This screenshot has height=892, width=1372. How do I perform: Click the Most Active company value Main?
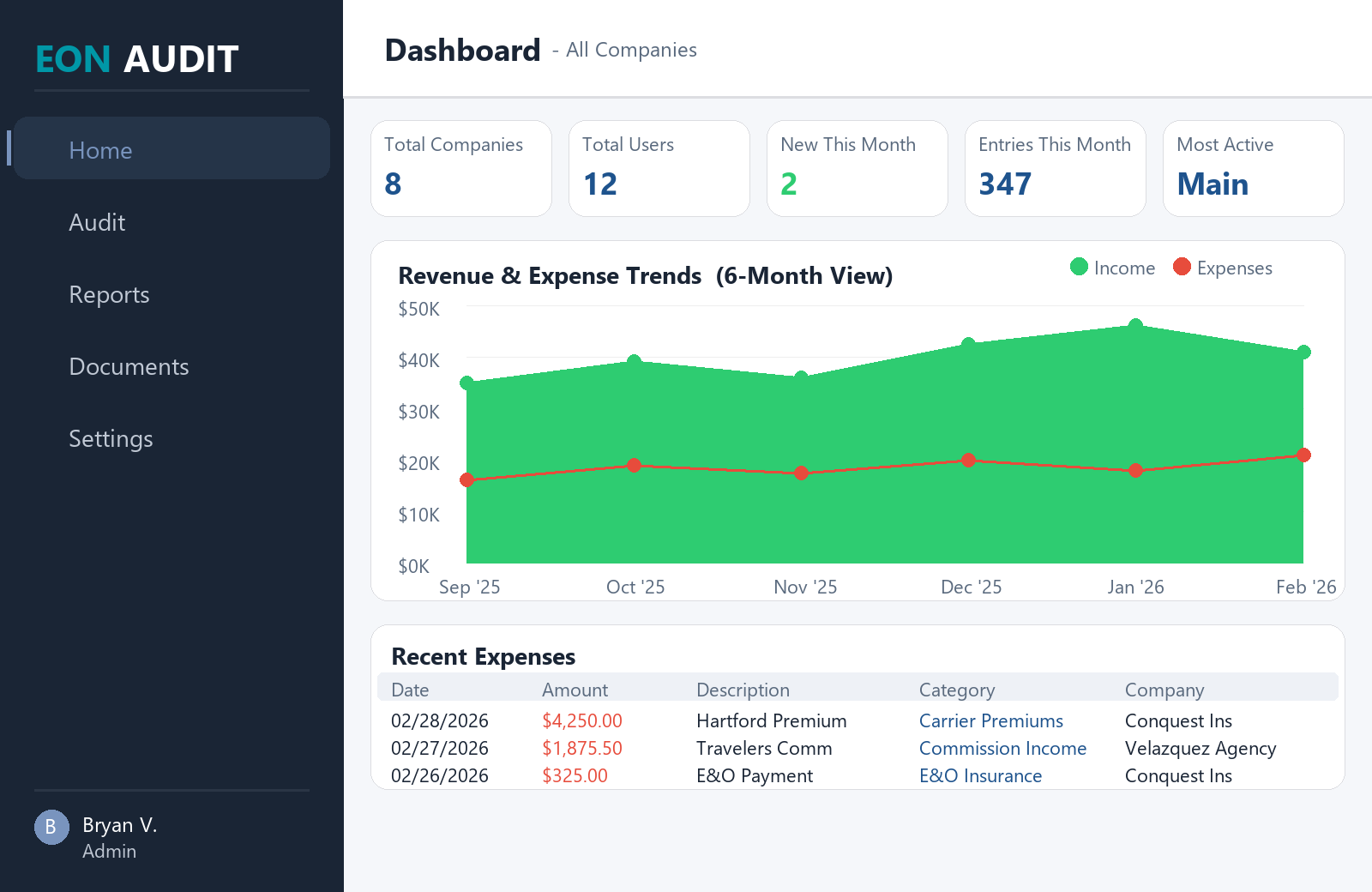[1213, 183]
